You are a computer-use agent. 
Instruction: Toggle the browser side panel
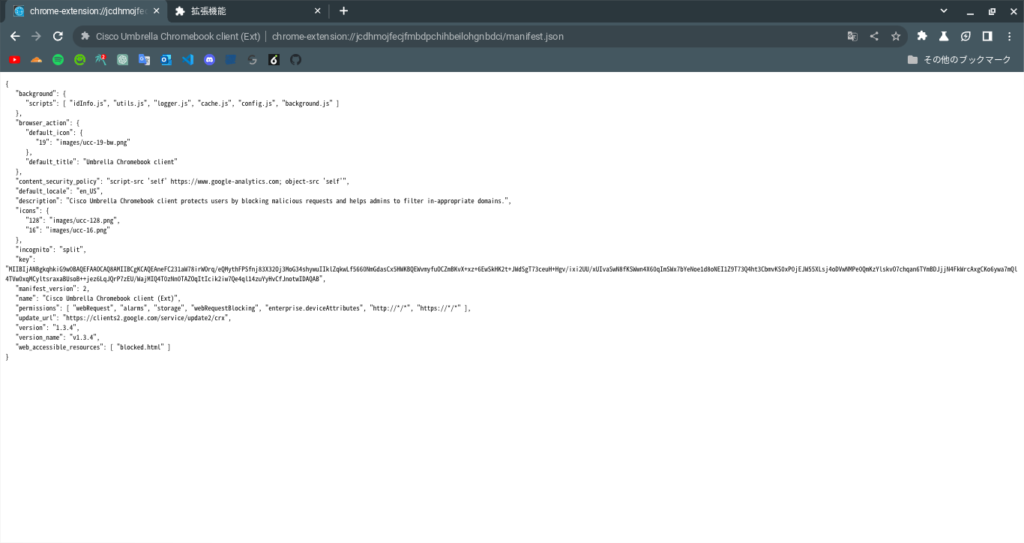(x=987, y=36)
